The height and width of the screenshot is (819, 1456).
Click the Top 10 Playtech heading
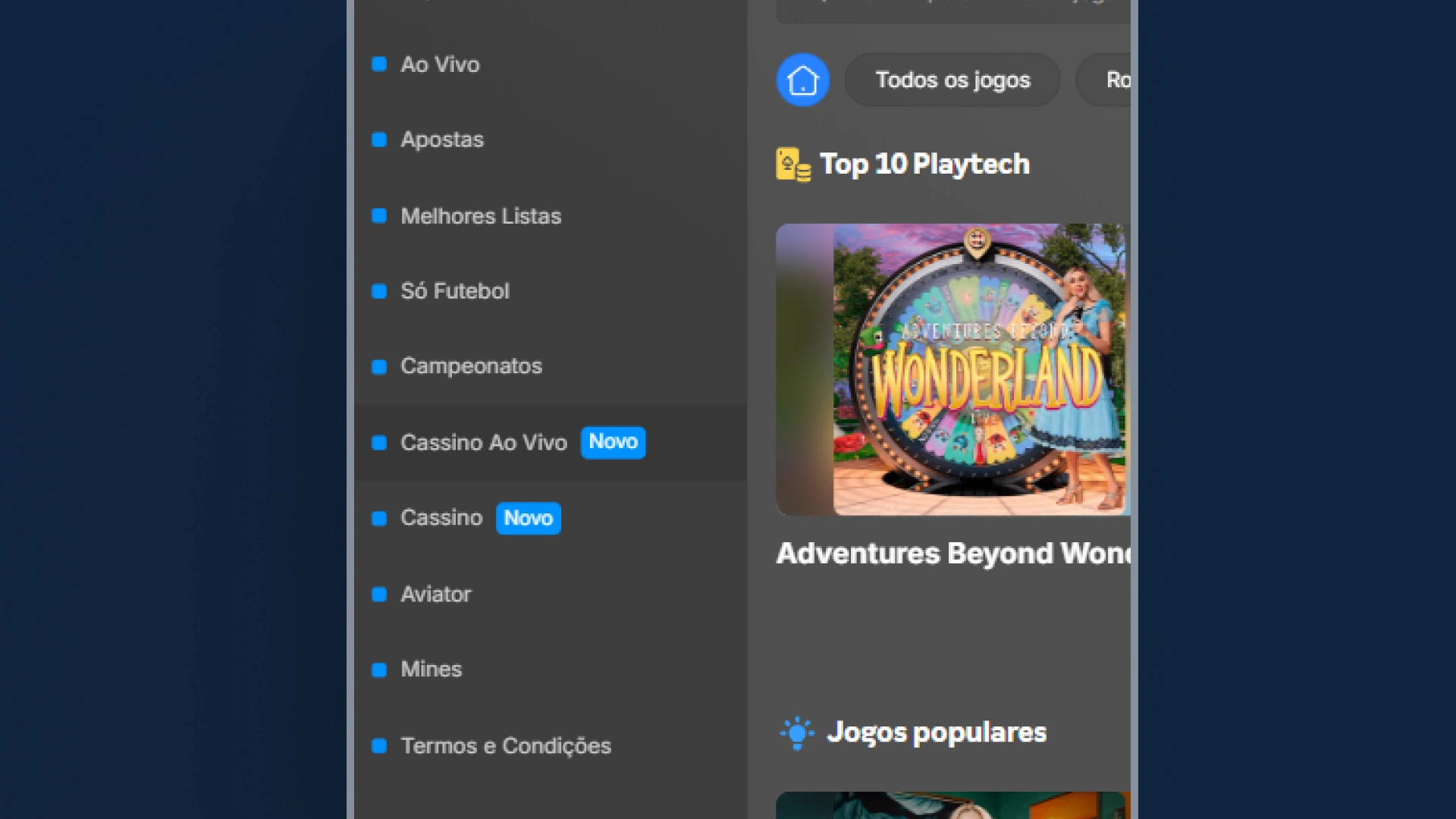(x=924, y=164)
